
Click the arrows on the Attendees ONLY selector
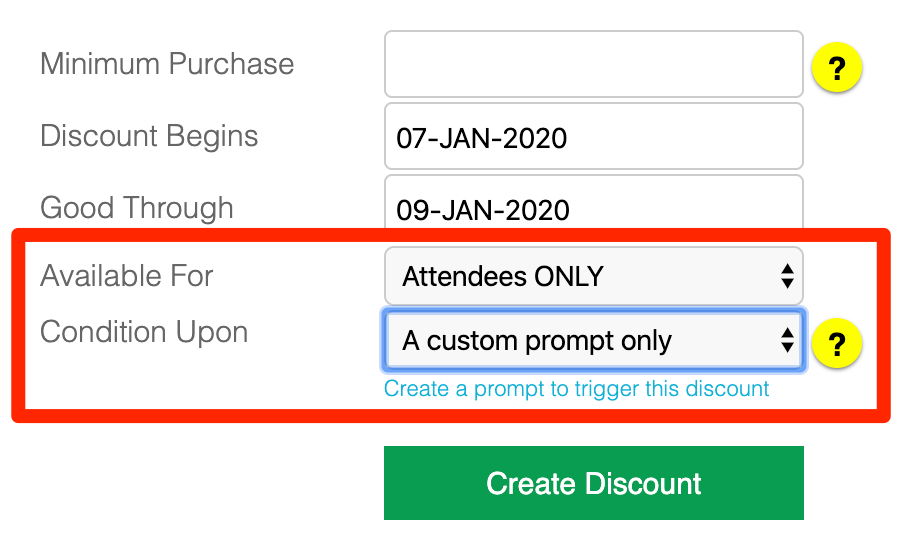coord(787,276)
